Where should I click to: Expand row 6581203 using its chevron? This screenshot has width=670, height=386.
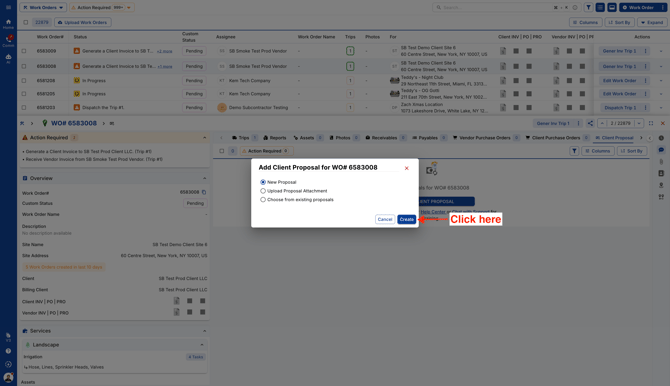click(x=661, y=108)
